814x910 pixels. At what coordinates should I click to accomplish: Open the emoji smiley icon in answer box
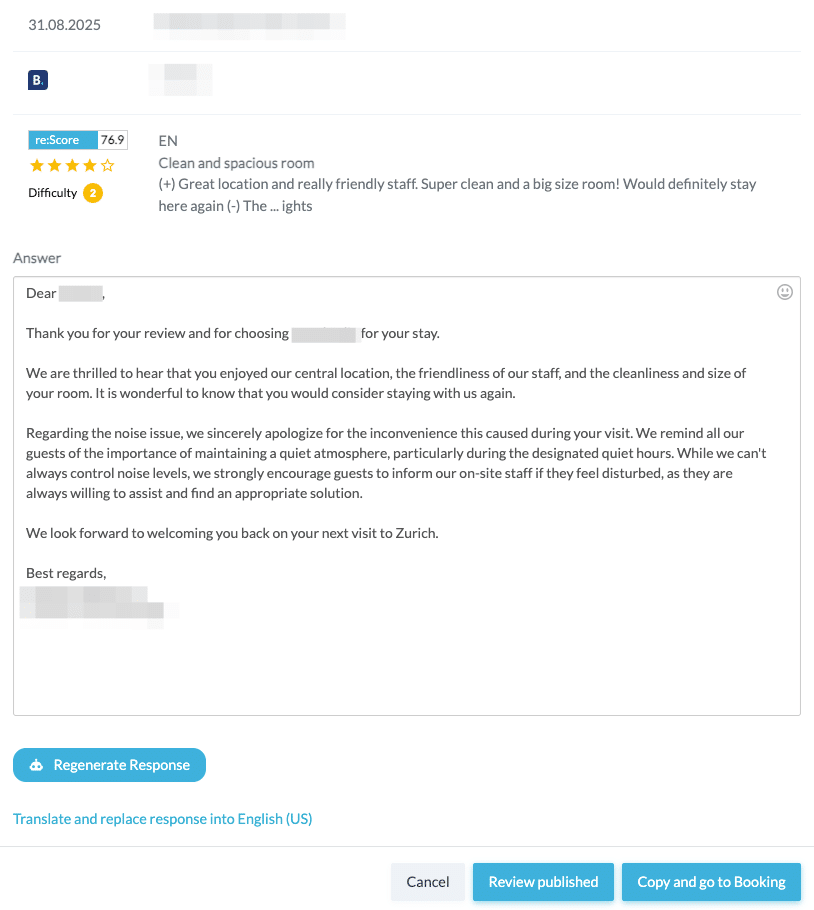(785, 291)
